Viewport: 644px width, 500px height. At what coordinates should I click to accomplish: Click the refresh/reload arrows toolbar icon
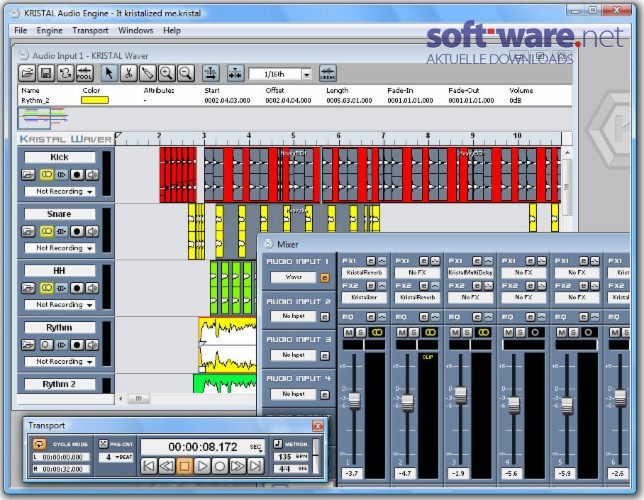coord(65,74)
